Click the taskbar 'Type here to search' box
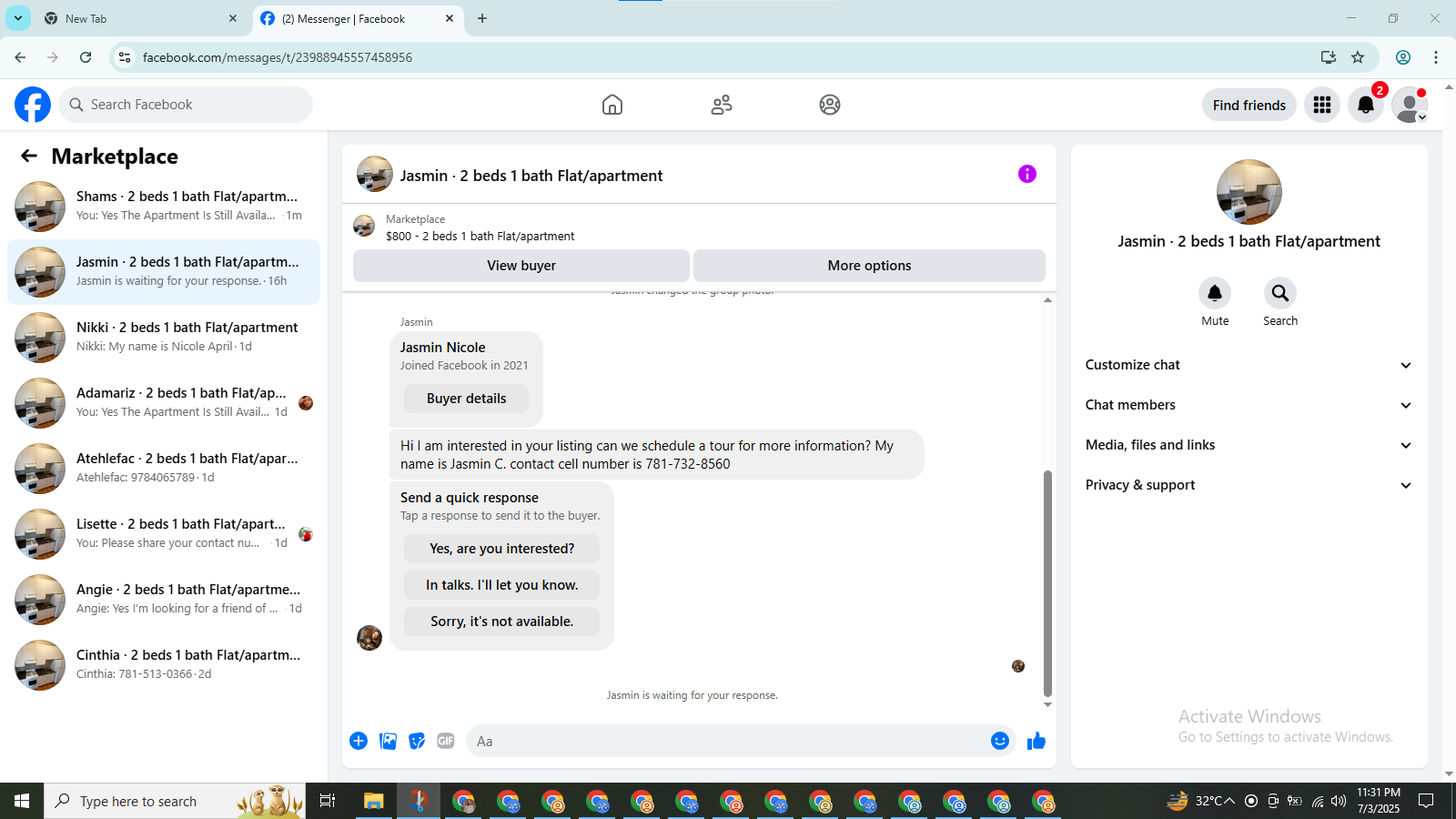The height and width of the screenshot is (819, 1456). click(175, 801)
